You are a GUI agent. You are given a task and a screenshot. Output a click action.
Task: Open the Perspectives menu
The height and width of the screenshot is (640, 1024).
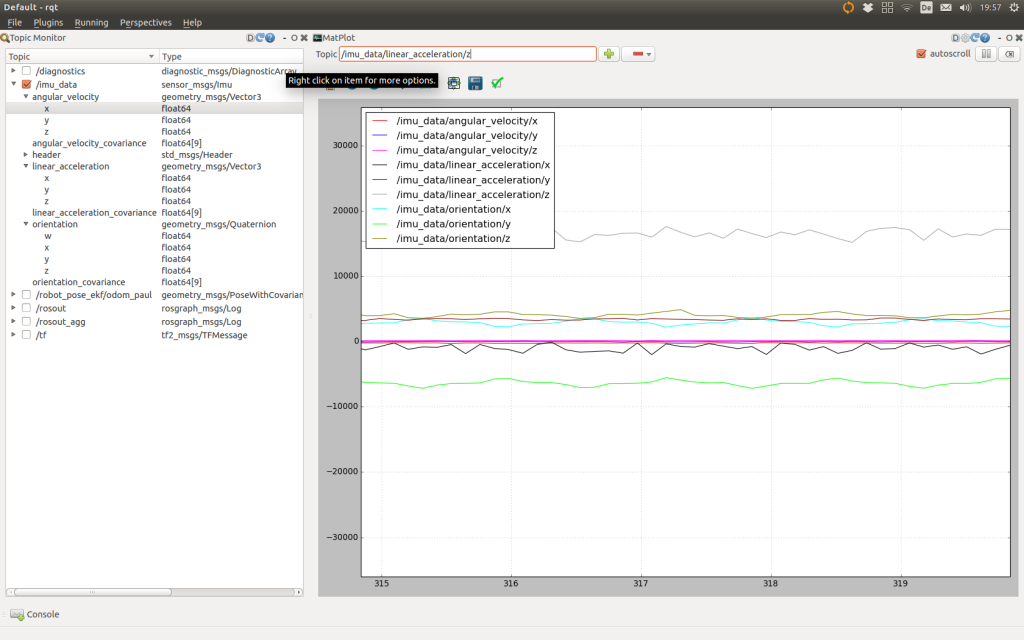pos(146,22)
